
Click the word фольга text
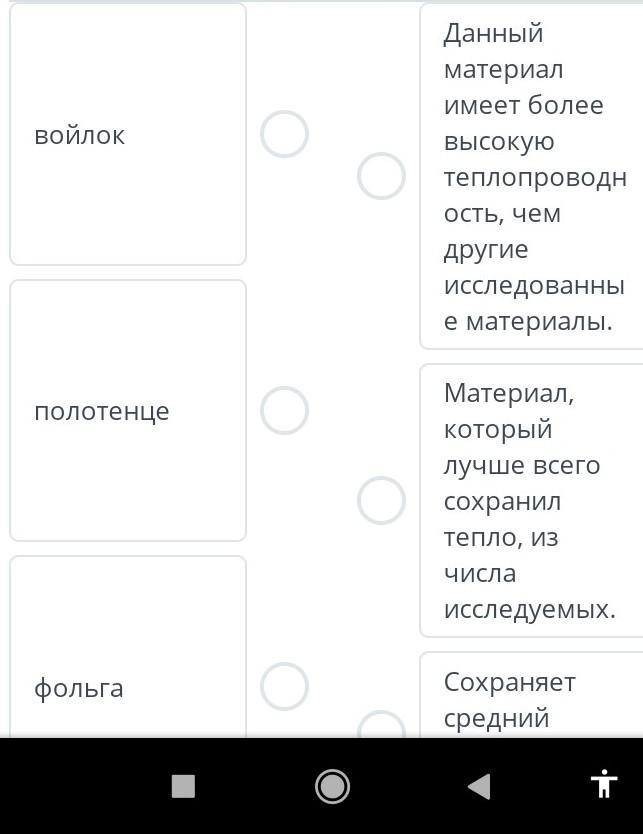pos(79,689)
